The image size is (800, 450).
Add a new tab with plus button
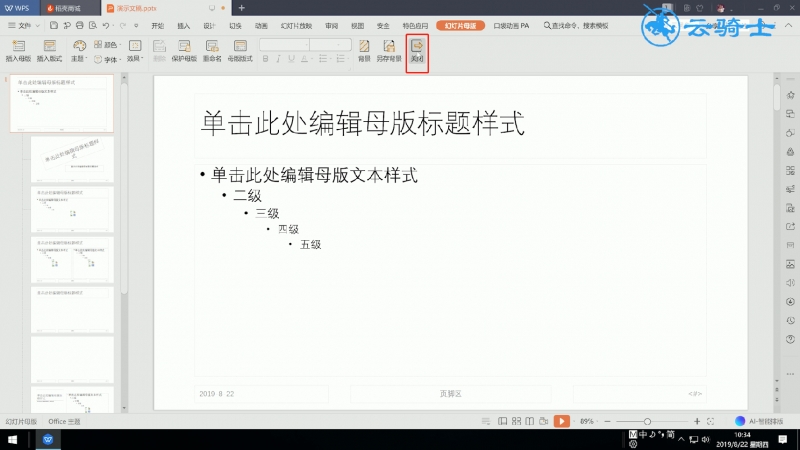tap(241, 8)
